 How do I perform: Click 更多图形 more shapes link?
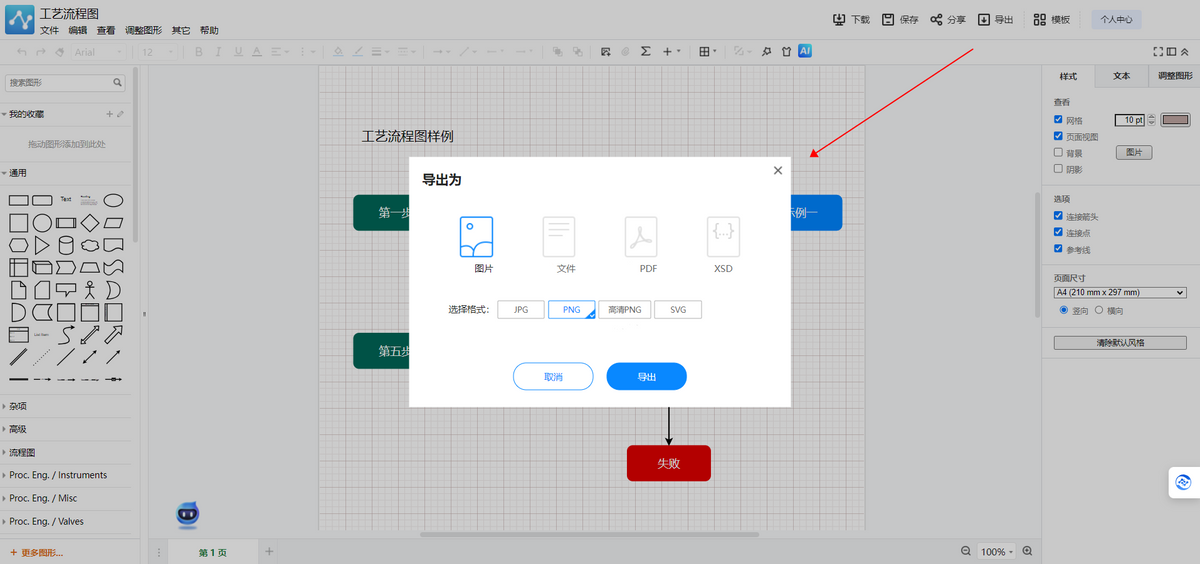tap(36, 553)
